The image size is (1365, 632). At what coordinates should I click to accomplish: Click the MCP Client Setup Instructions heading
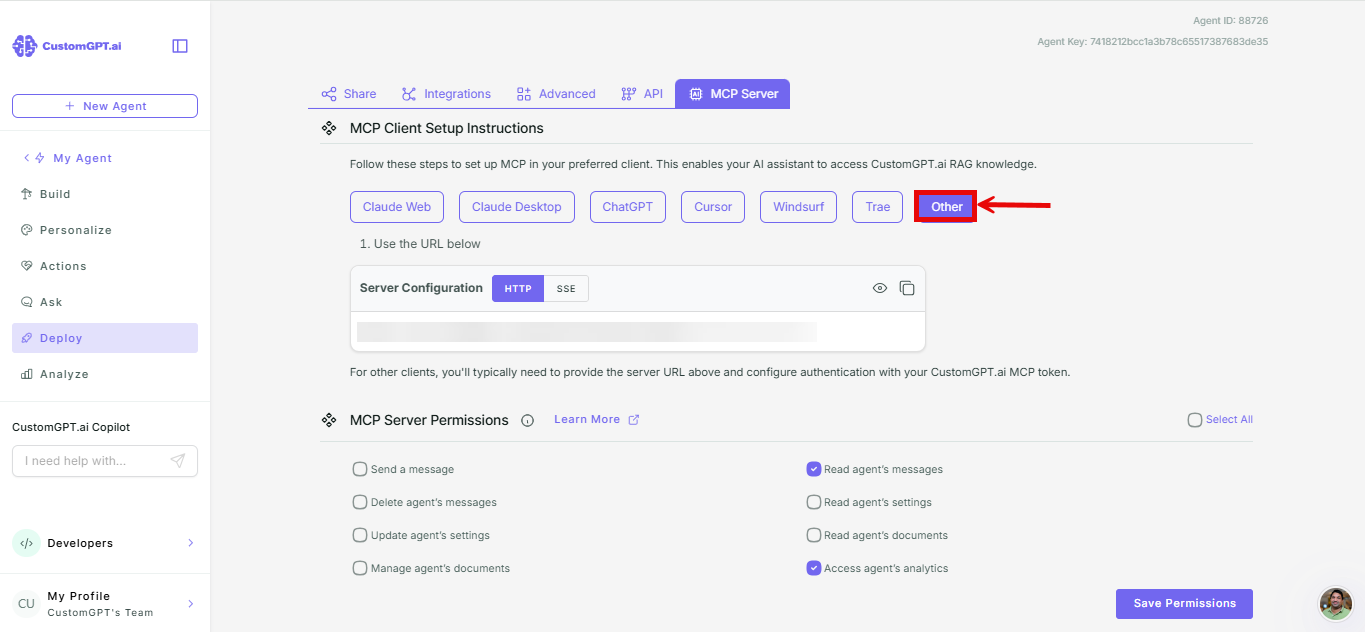[447, 128]
